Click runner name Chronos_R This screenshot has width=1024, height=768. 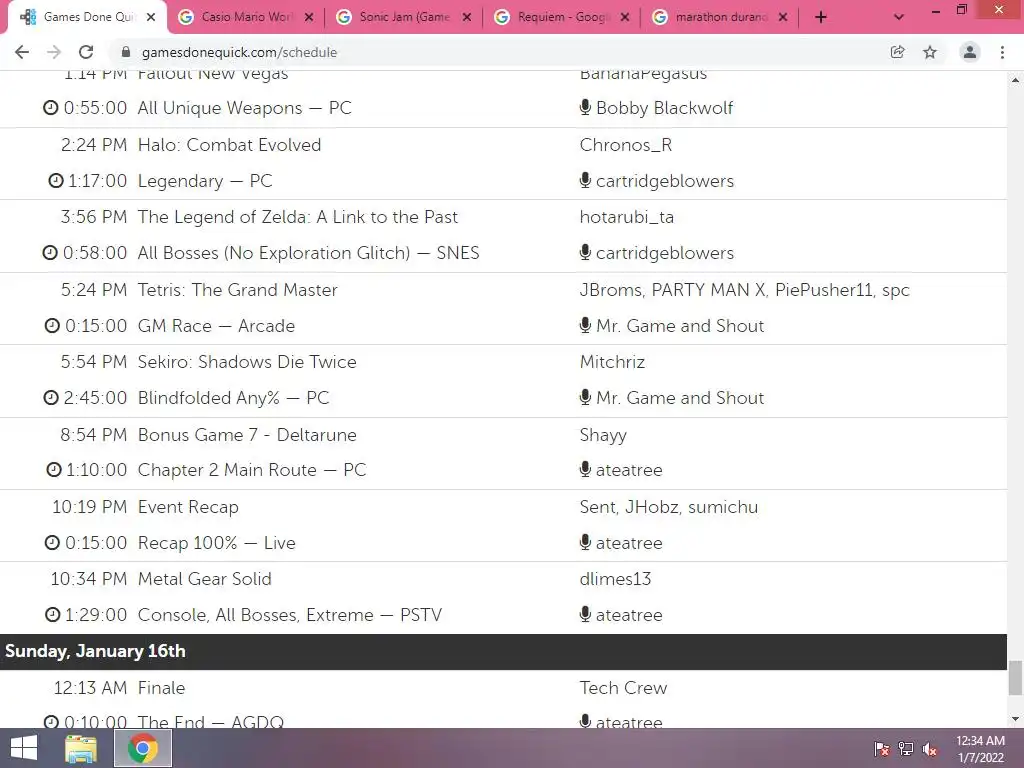click(626, 145)
